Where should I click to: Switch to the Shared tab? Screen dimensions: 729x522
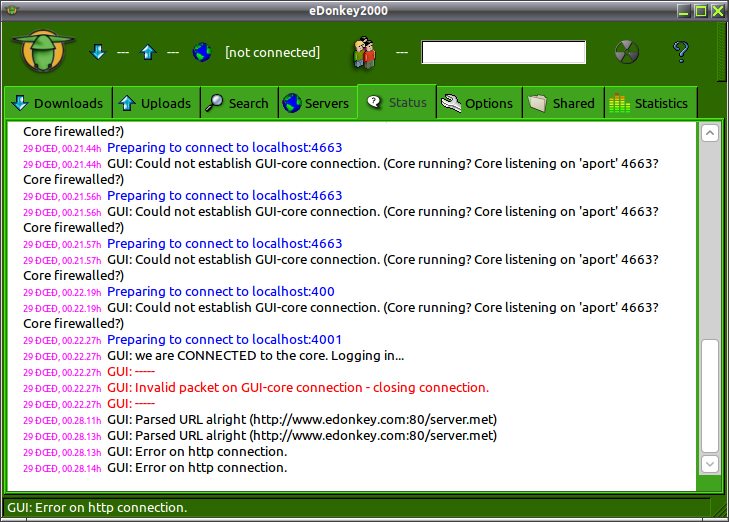point(563,103)
